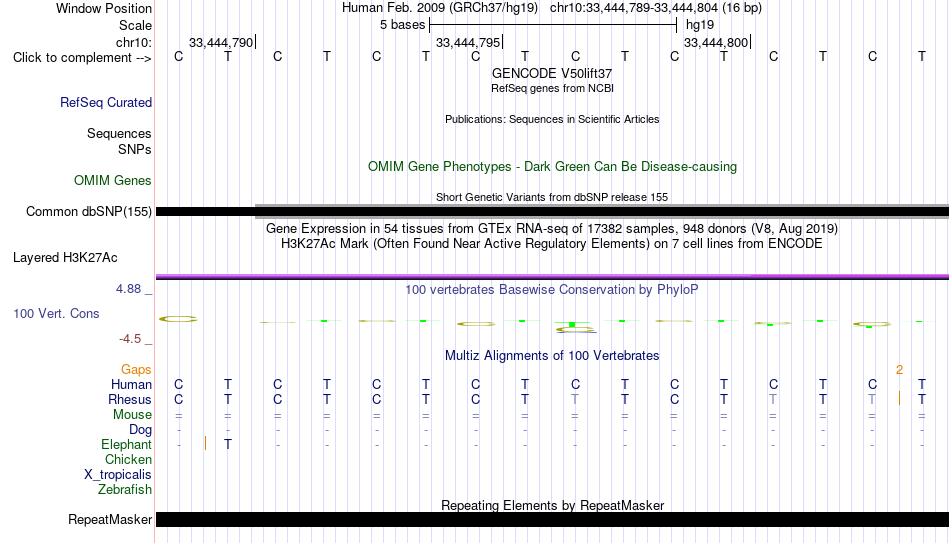Image resolution: width=950 pixels, height=543 pixels.
Task: Click the '5 bases' scale label
Action: [x=402, y=25]
